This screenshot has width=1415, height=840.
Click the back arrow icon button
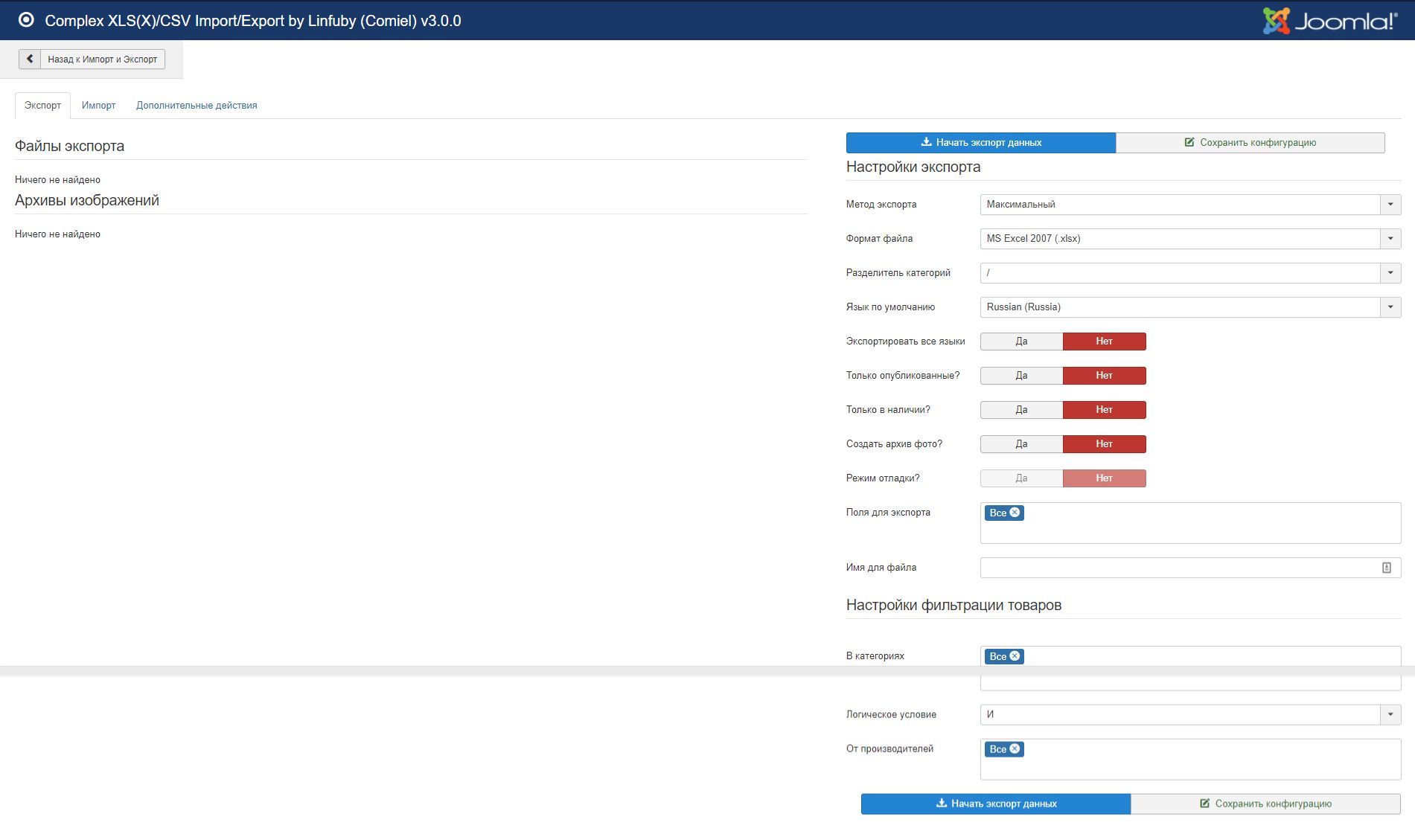pyautogui.click(x=30, y=59)
